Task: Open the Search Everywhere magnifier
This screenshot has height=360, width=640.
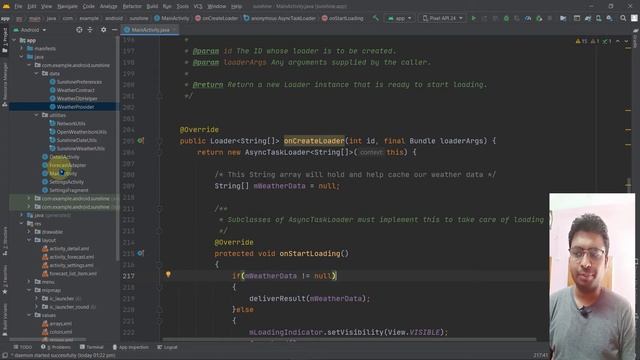Action: [623, 18]
